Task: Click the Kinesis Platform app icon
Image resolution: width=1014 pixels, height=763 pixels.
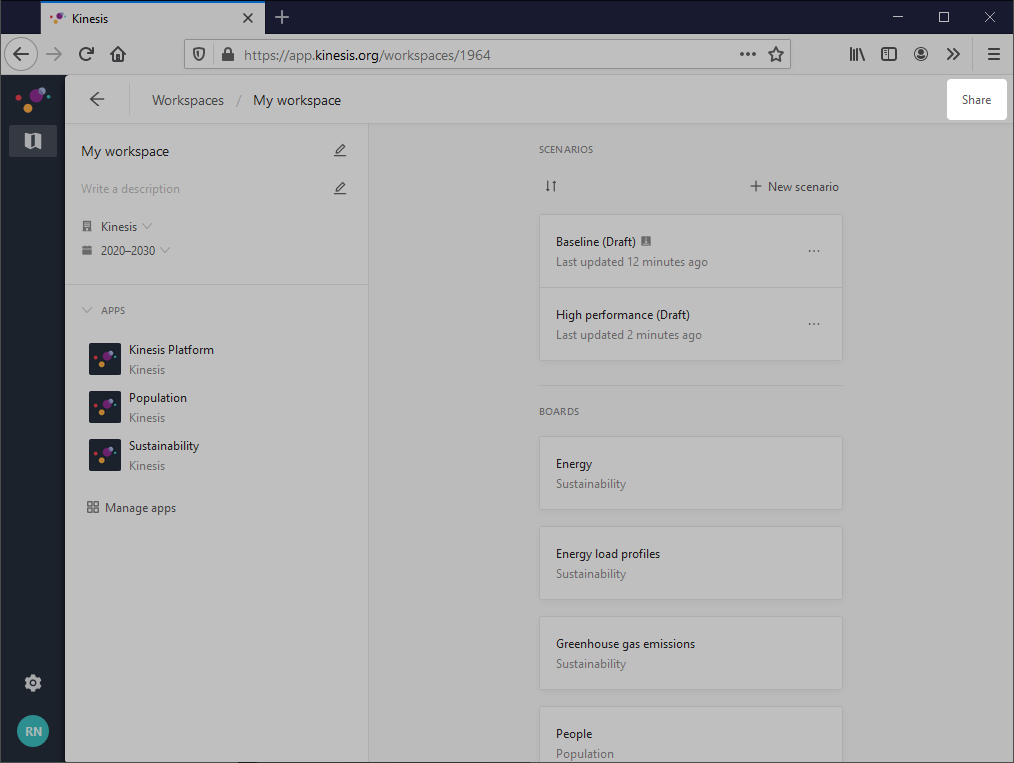Action: tap(105, 359)
